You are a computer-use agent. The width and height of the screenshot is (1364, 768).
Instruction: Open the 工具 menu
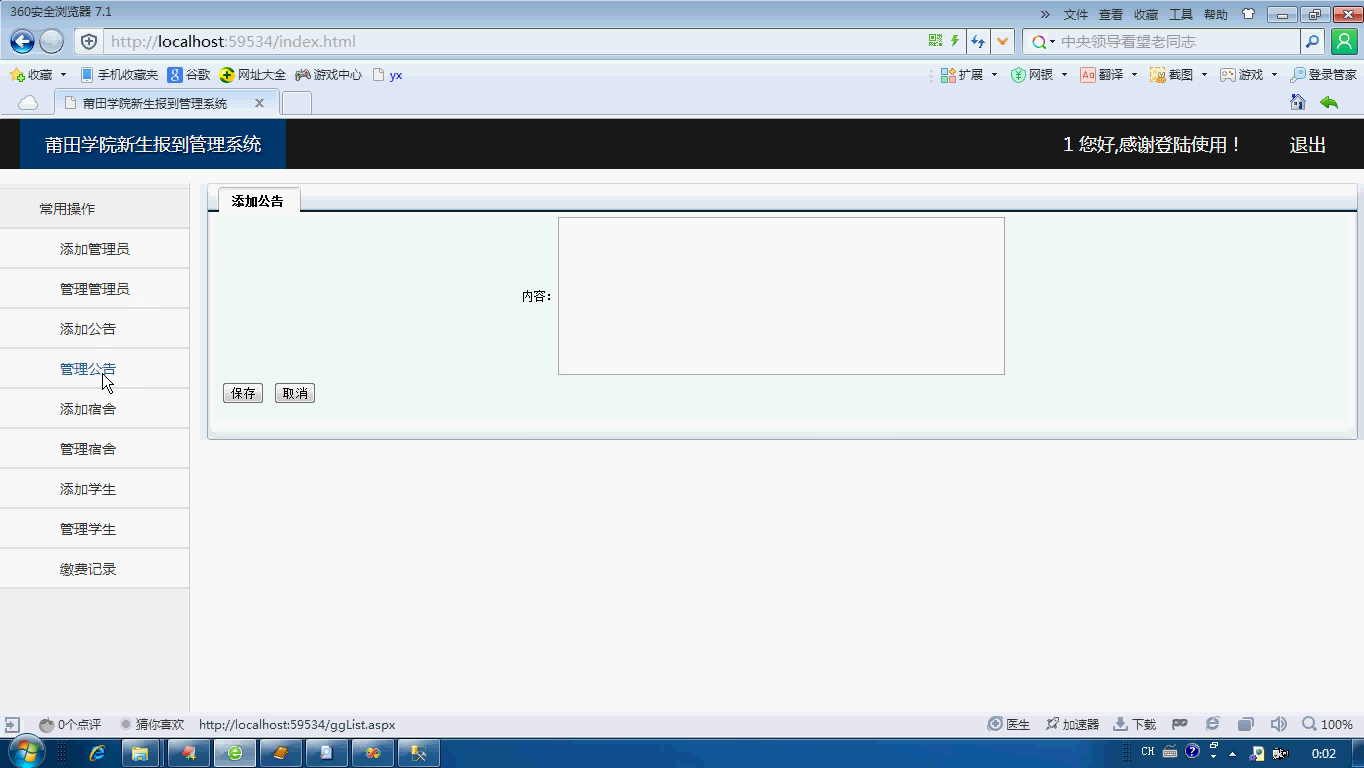tap(1181, 14)
